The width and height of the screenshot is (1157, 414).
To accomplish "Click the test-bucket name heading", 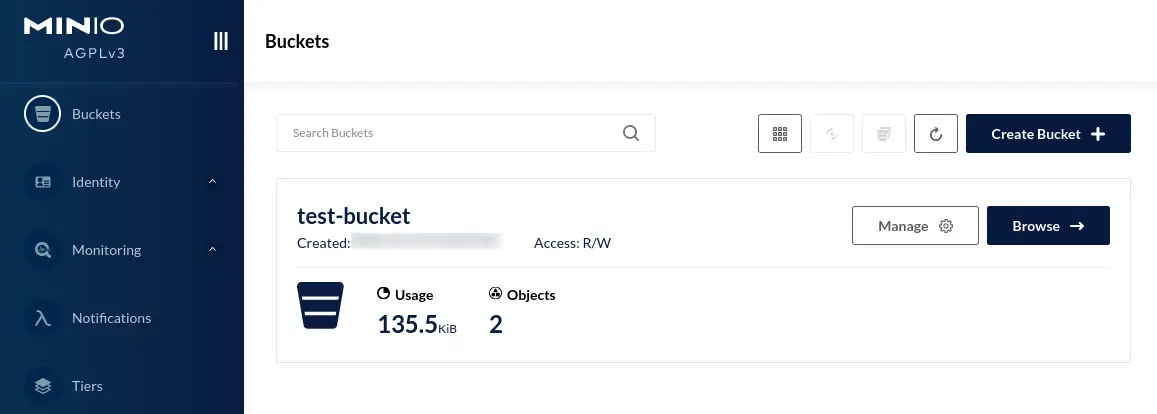I will 353,215.
